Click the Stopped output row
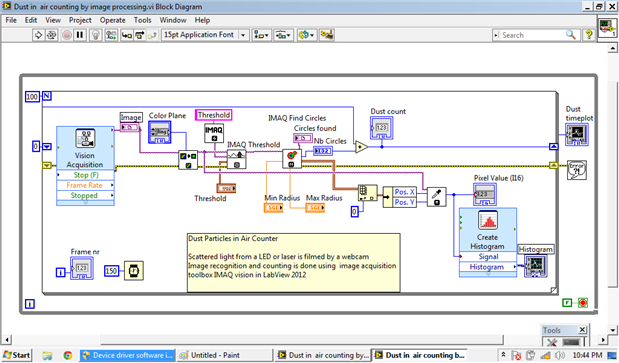The height and width of the screenshot is (363, 619). point(85,195)
